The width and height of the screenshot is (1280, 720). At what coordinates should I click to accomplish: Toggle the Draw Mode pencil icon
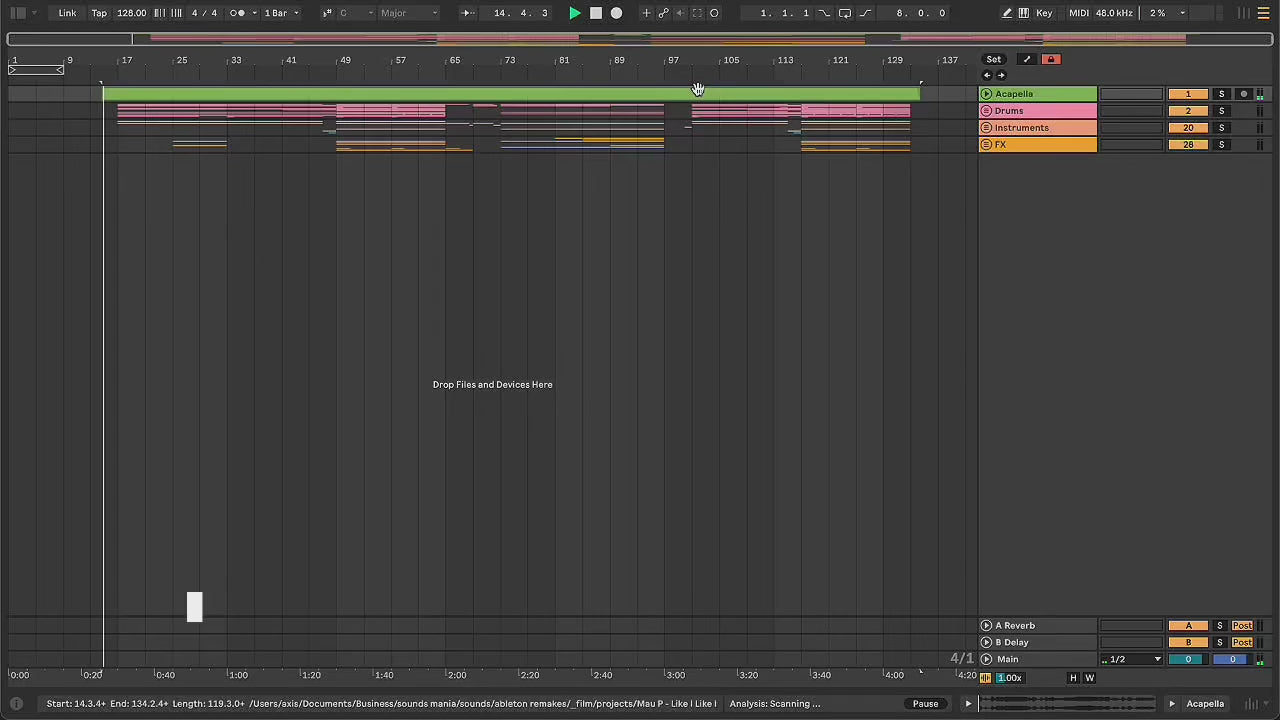(1007, 13)
